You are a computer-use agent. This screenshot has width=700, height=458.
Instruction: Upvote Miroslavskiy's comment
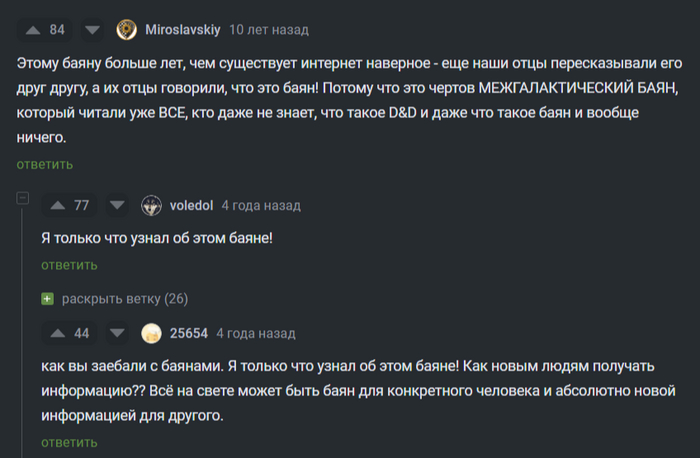[x=30, y=29]
